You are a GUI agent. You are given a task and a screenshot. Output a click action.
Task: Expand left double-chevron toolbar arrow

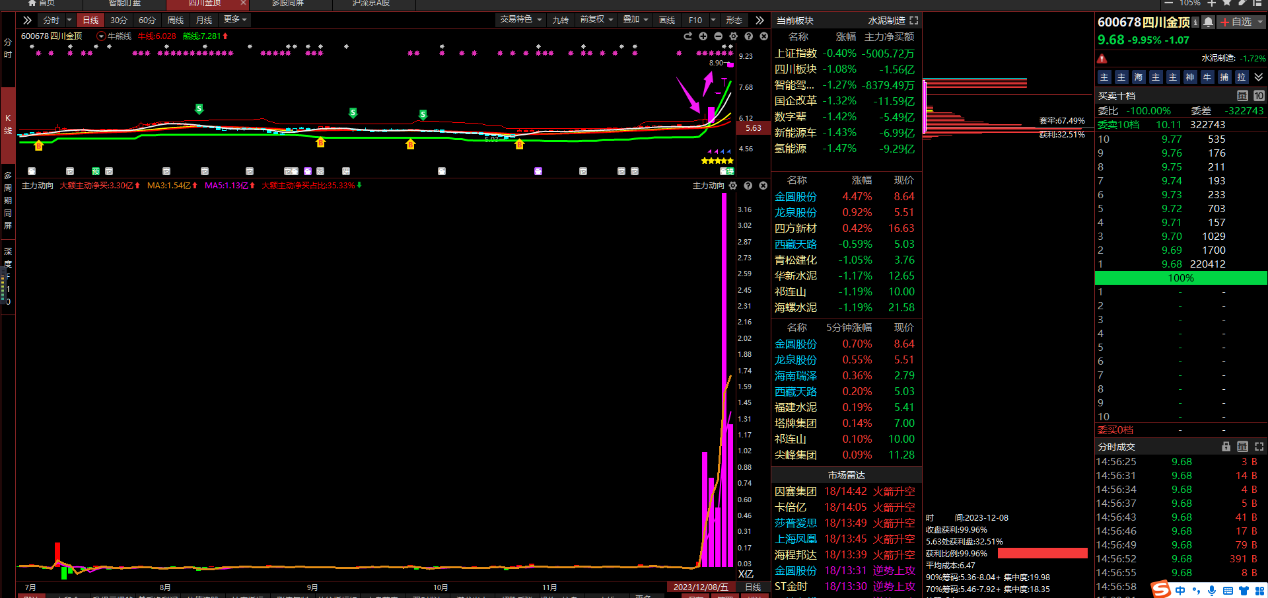[x=27, y=20]
